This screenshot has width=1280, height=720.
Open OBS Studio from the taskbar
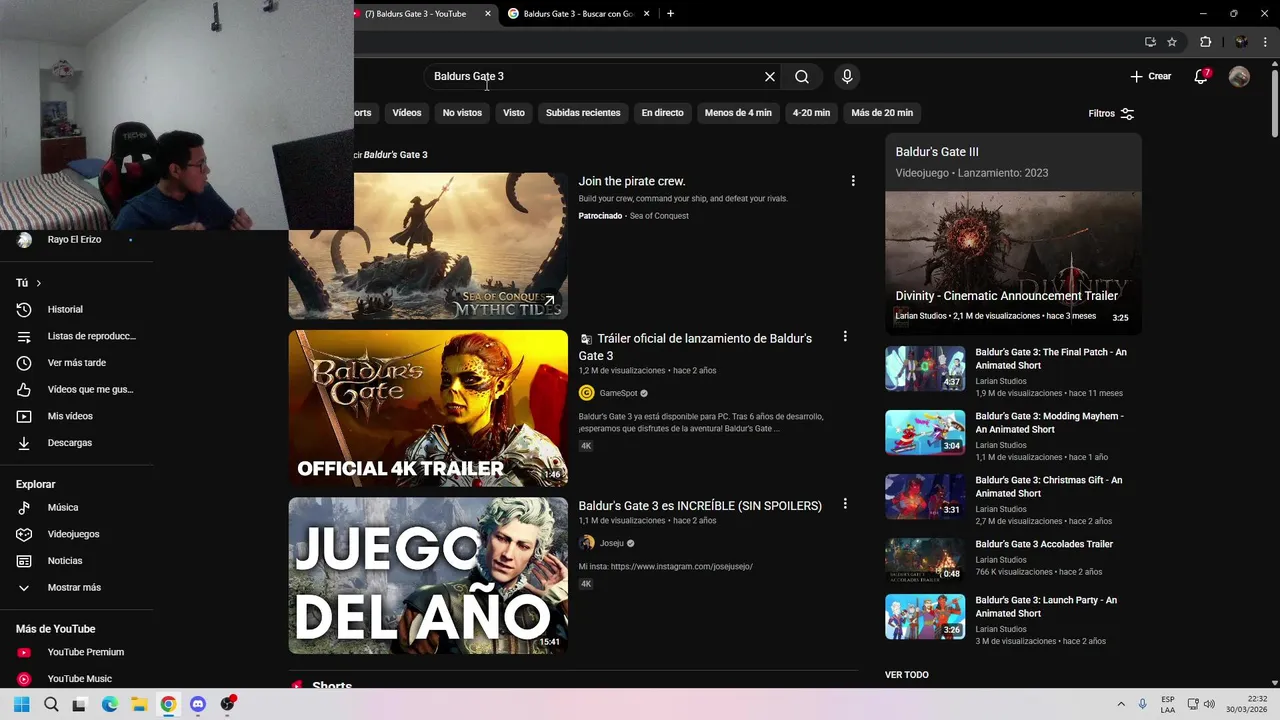pyautogui.click(x=227, y=704)
